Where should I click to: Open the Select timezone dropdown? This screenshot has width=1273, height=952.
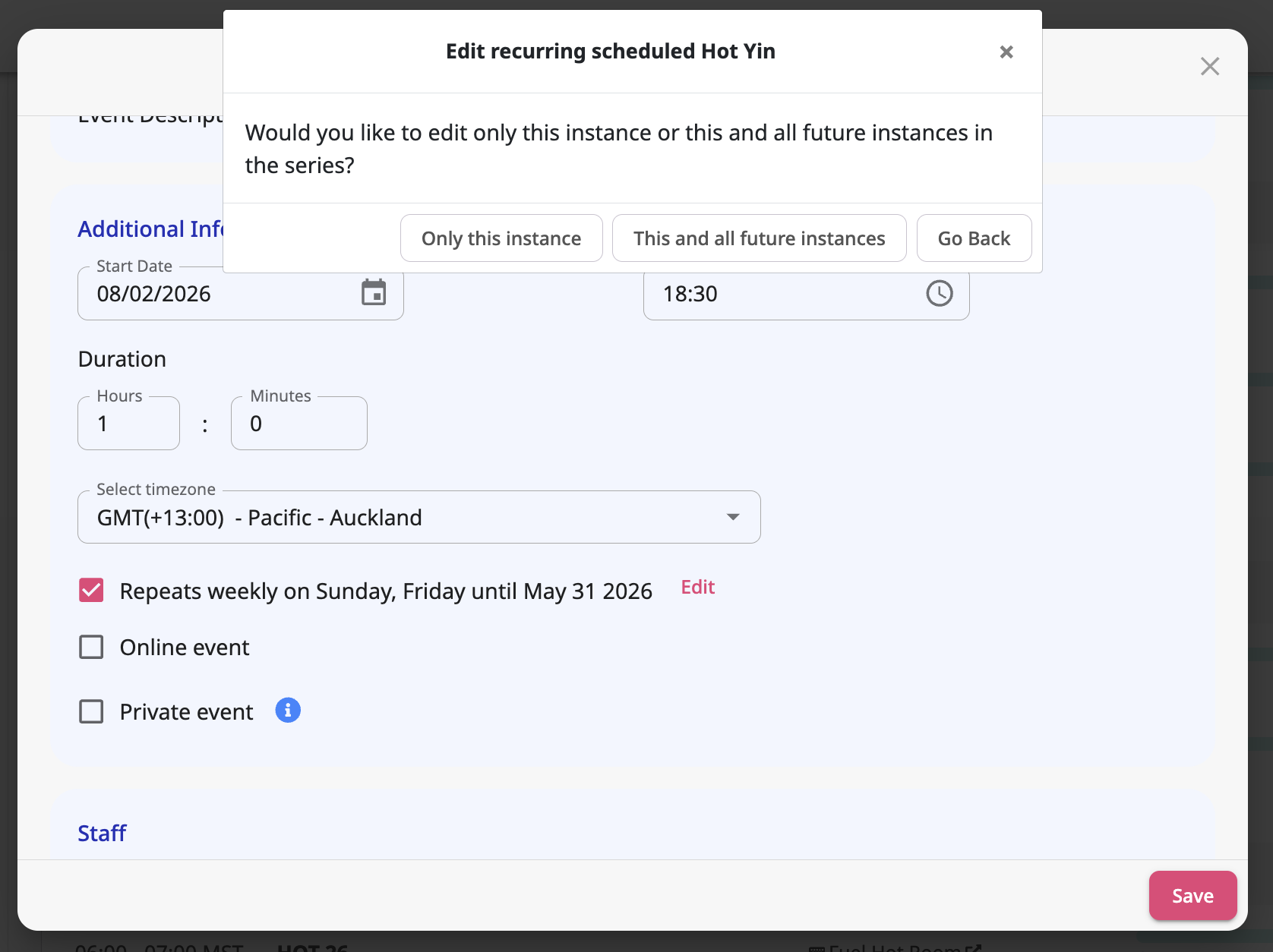click(419, 517)
